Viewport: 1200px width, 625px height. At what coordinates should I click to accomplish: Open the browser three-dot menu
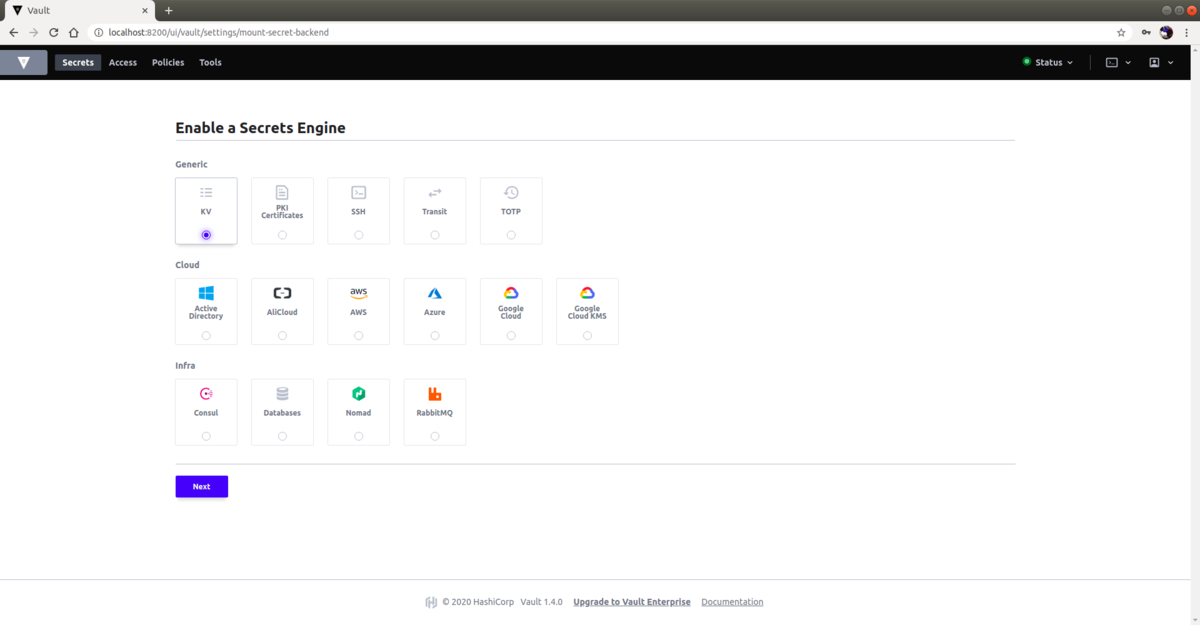1187,32
